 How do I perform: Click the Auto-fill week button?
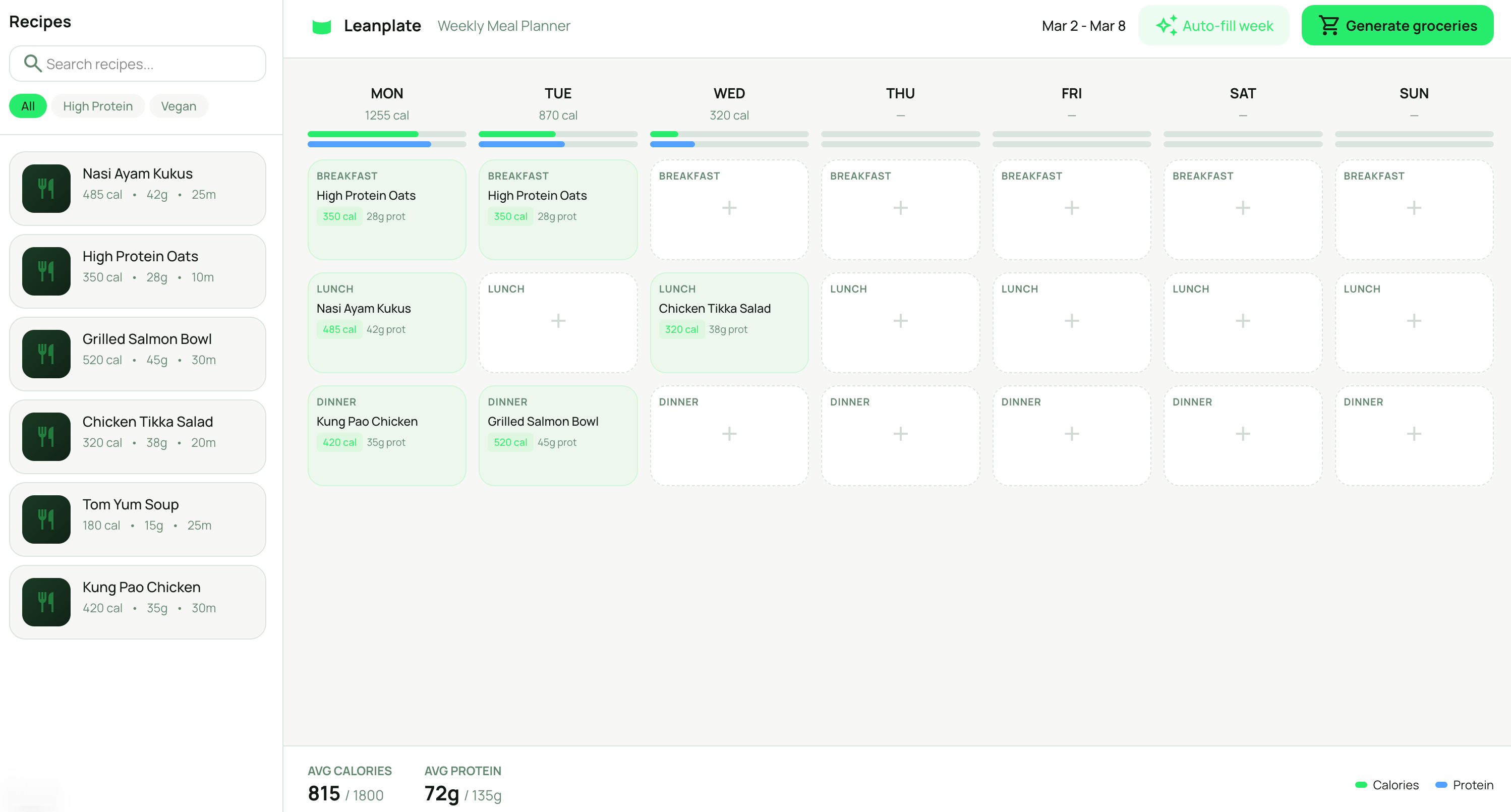click(1213, 26)
